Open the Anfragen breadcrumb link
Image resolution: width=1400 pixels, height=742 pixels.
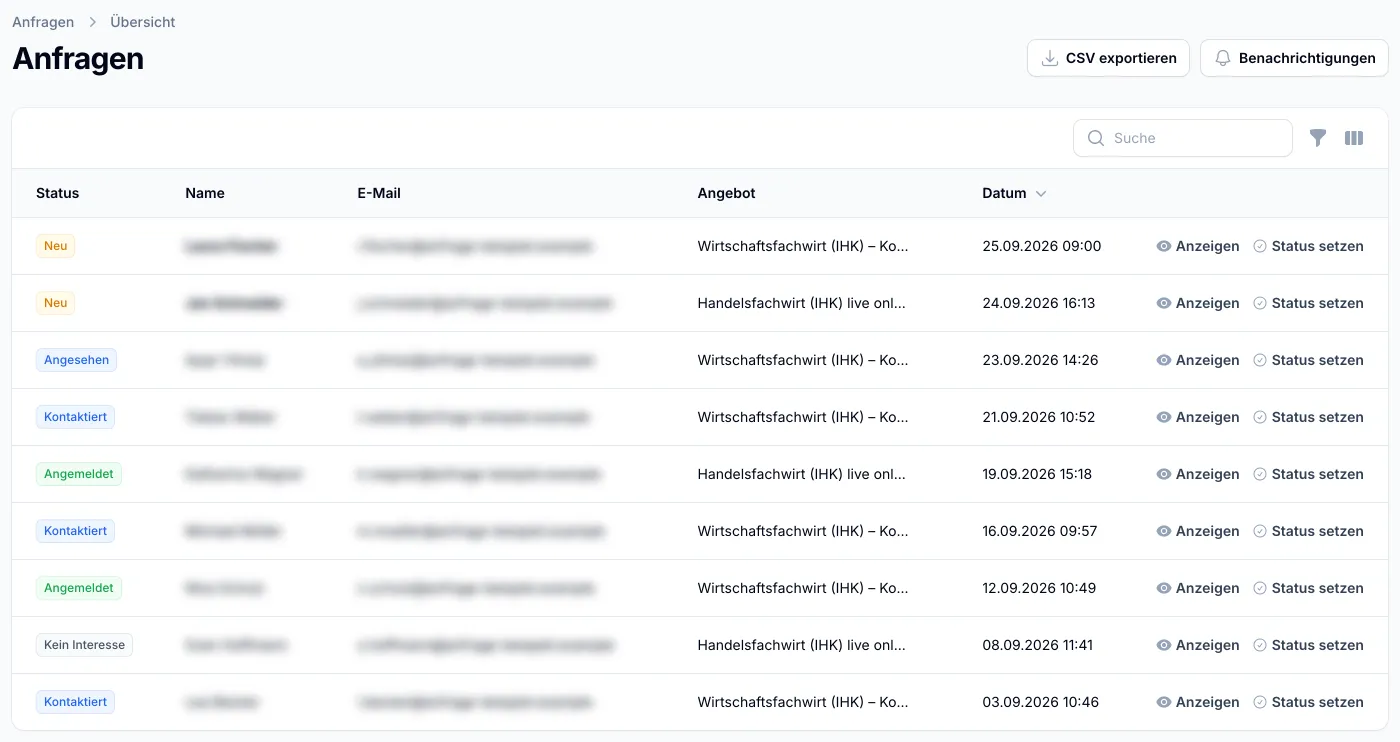(x=43, y=22)
